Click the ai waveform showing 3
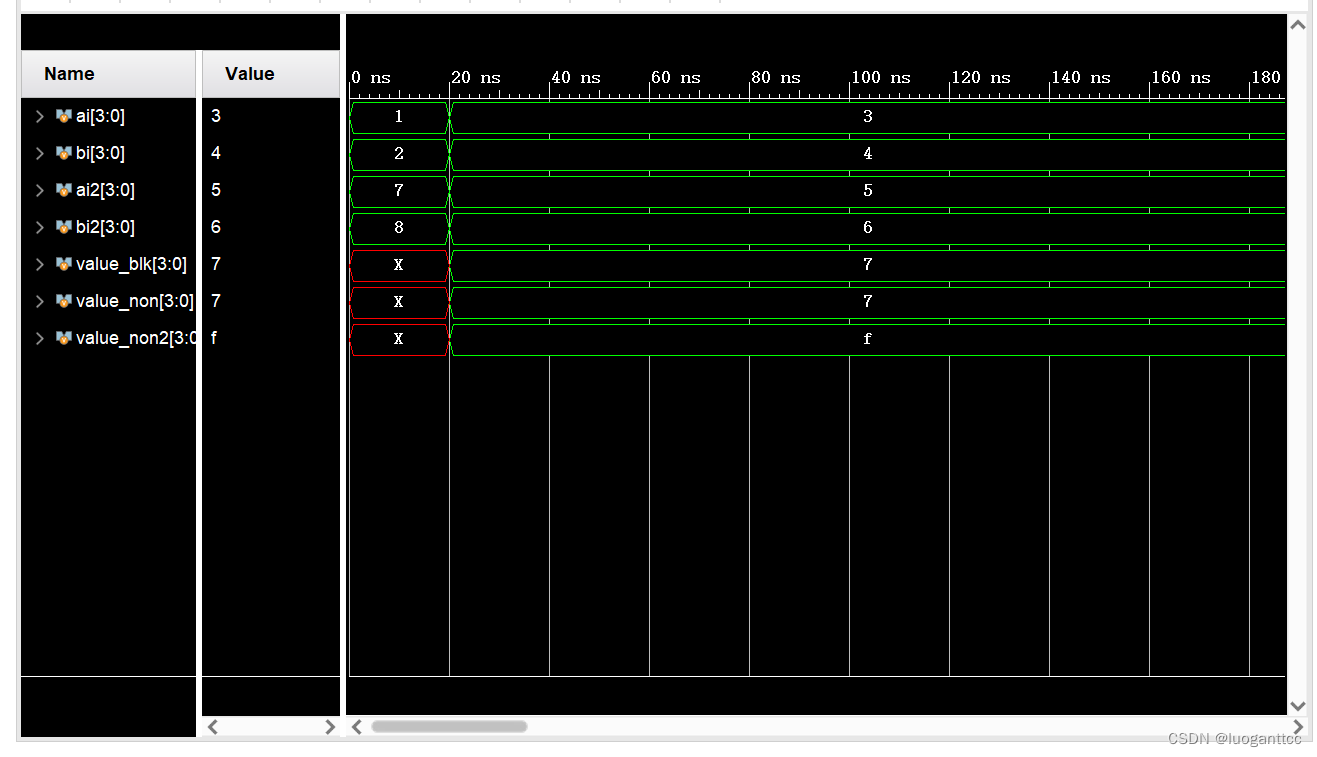 [868, 116]
